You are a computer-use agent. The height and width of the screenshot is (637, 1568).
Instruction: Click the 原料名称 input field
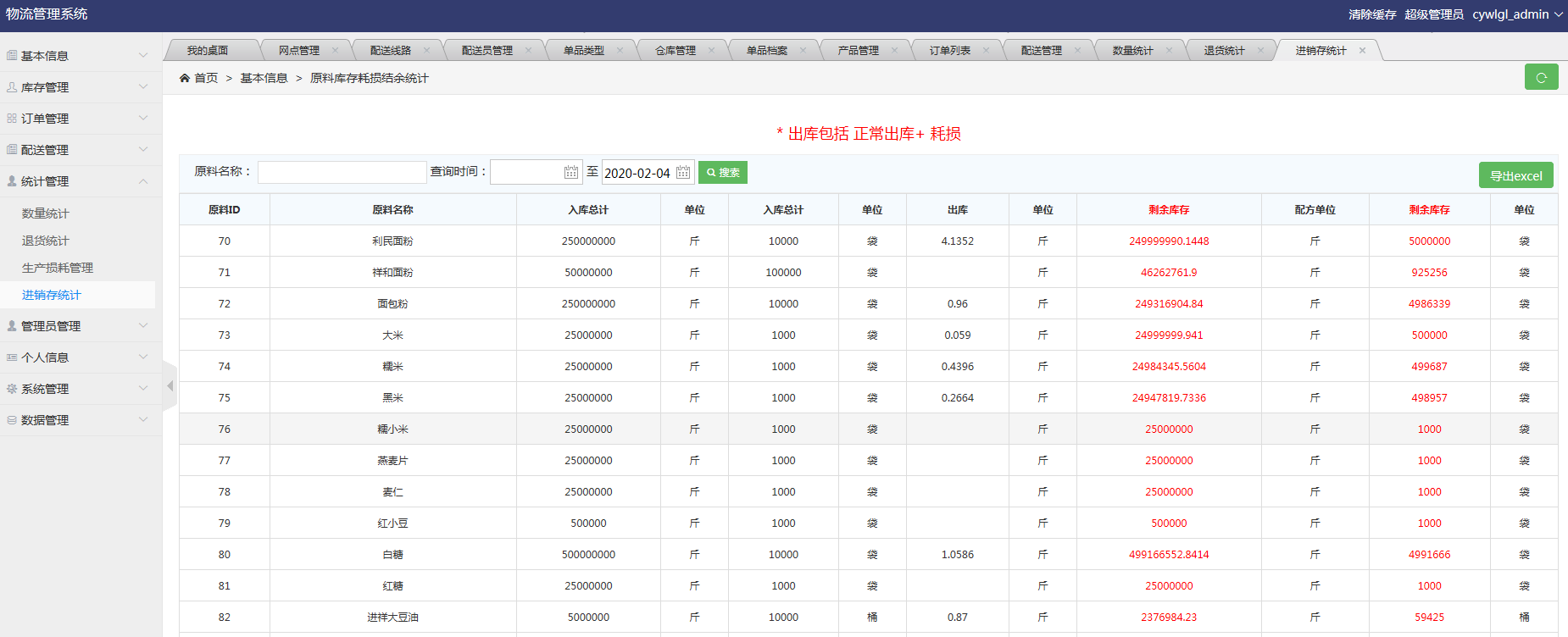click(342, 173)
